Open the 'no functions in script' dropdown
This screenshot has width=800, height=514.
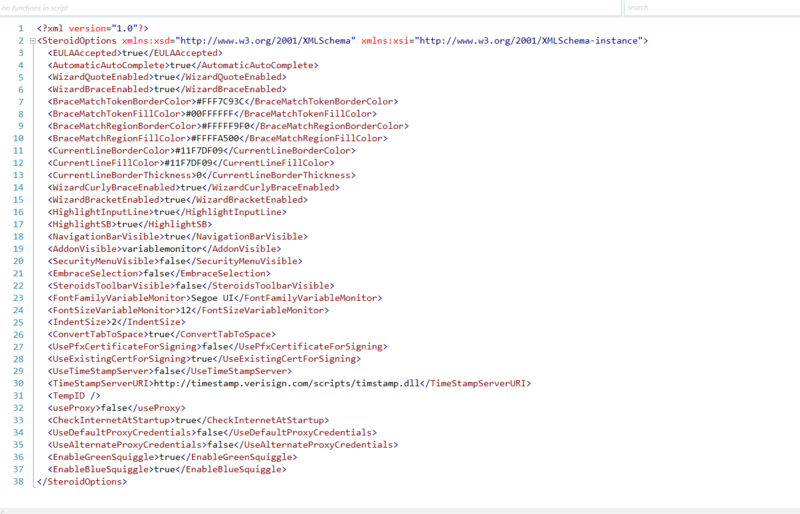311,8
